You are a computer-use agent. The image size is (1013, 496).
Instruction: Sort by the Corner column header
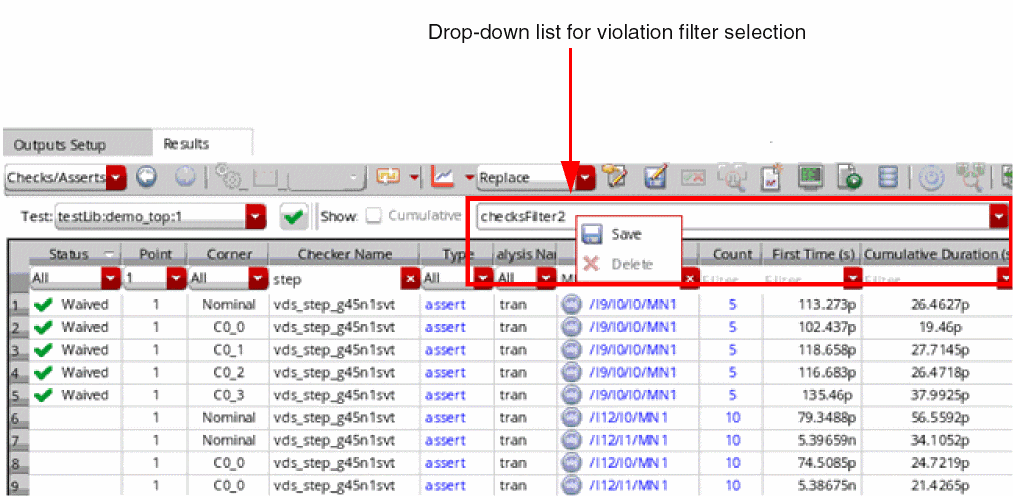point(229,254)
